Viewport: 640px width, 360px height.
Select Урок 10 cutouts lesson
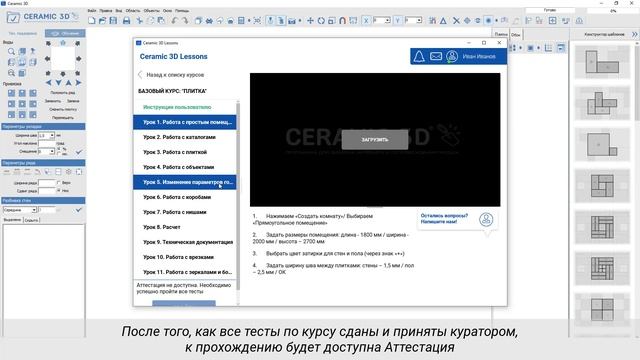click(184, 257)
